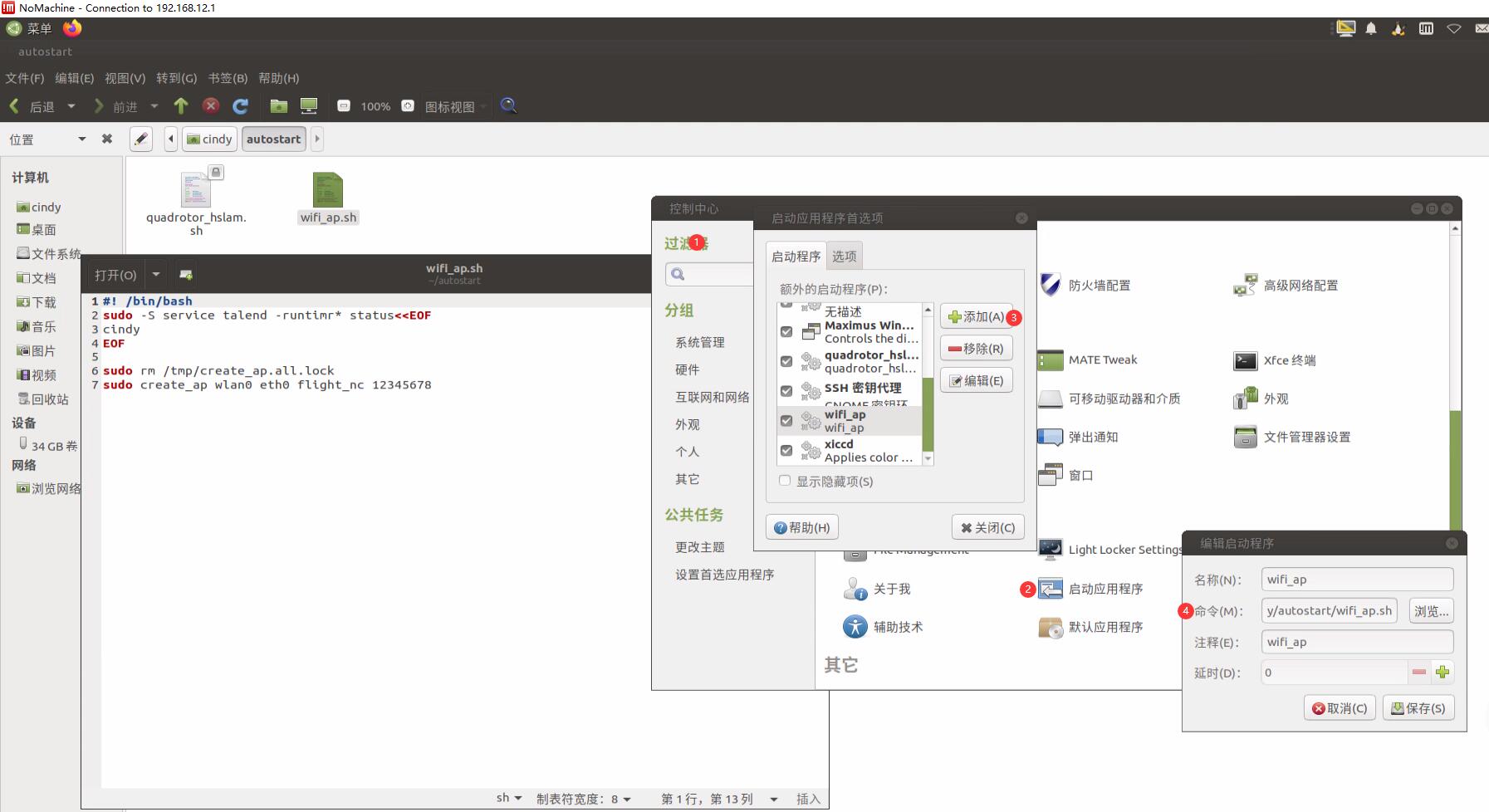Screen dimensions: 1489x812
Task: Click 名称(N) input field
Action: 1357,580
